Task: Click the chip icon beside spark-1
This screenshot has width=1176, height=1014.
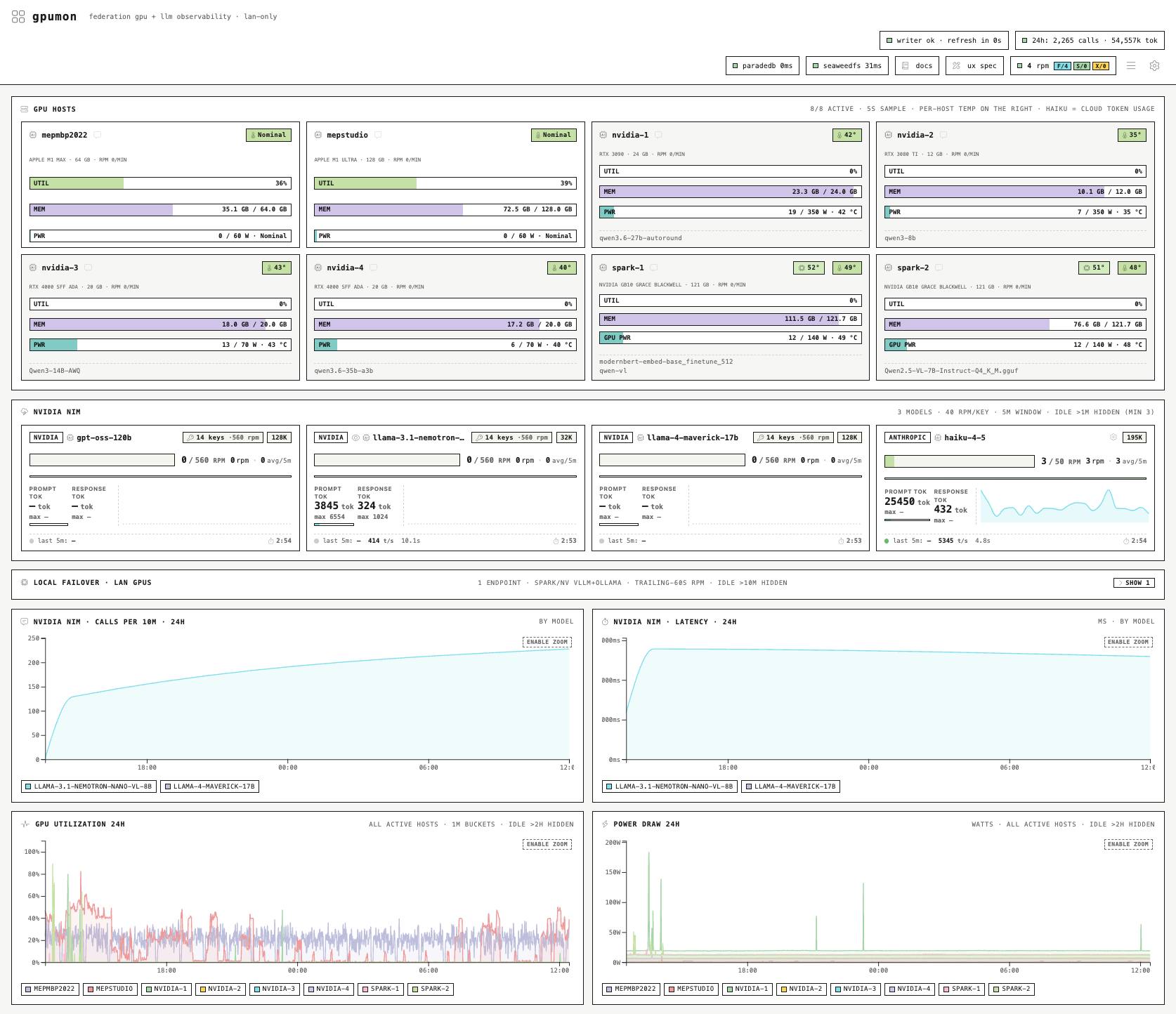Action: click(x=603, y=268)
